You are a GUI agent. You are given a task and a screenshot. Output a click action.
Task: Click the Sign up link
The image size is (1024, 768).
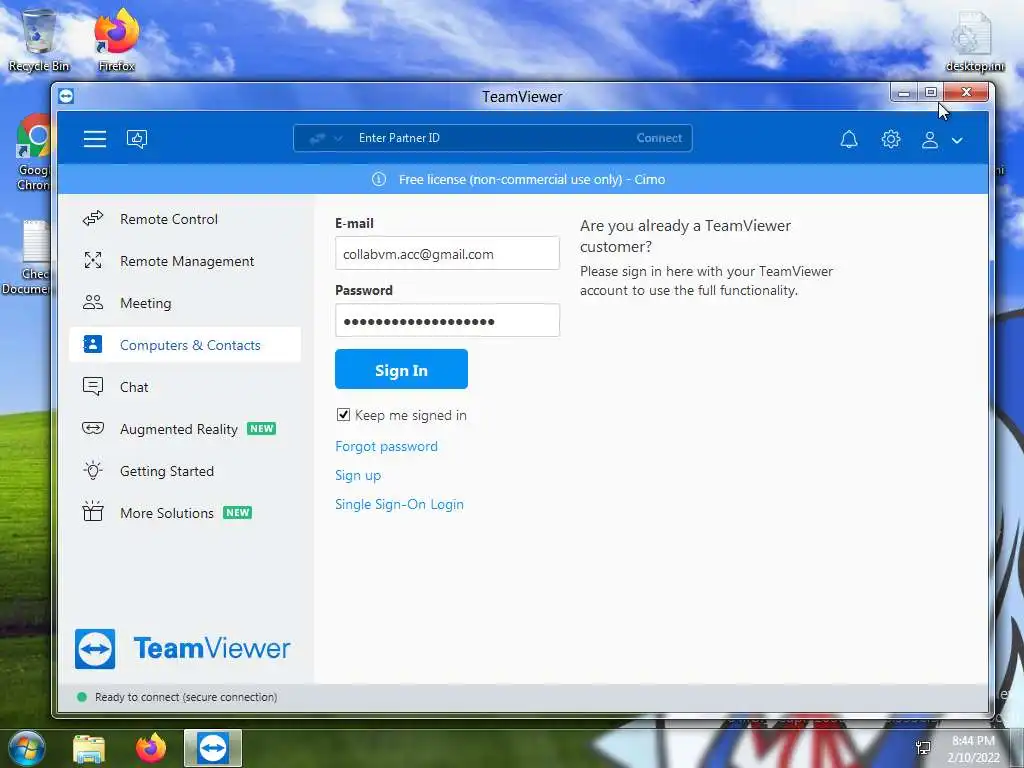tap(358, 475)
